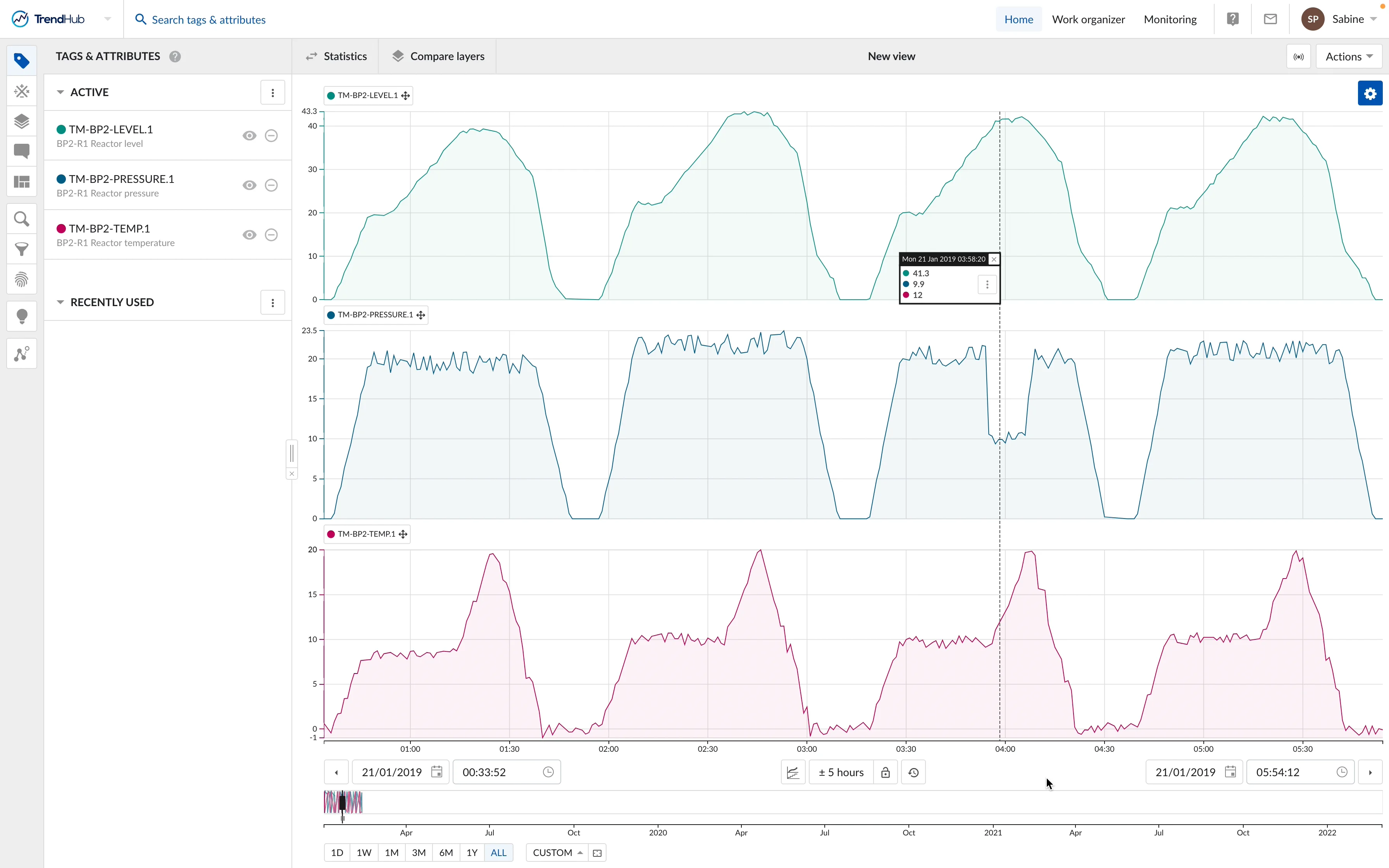The image size is (1389, 868).
Task: Select the ALL time range button
Action: click(498, 852)
